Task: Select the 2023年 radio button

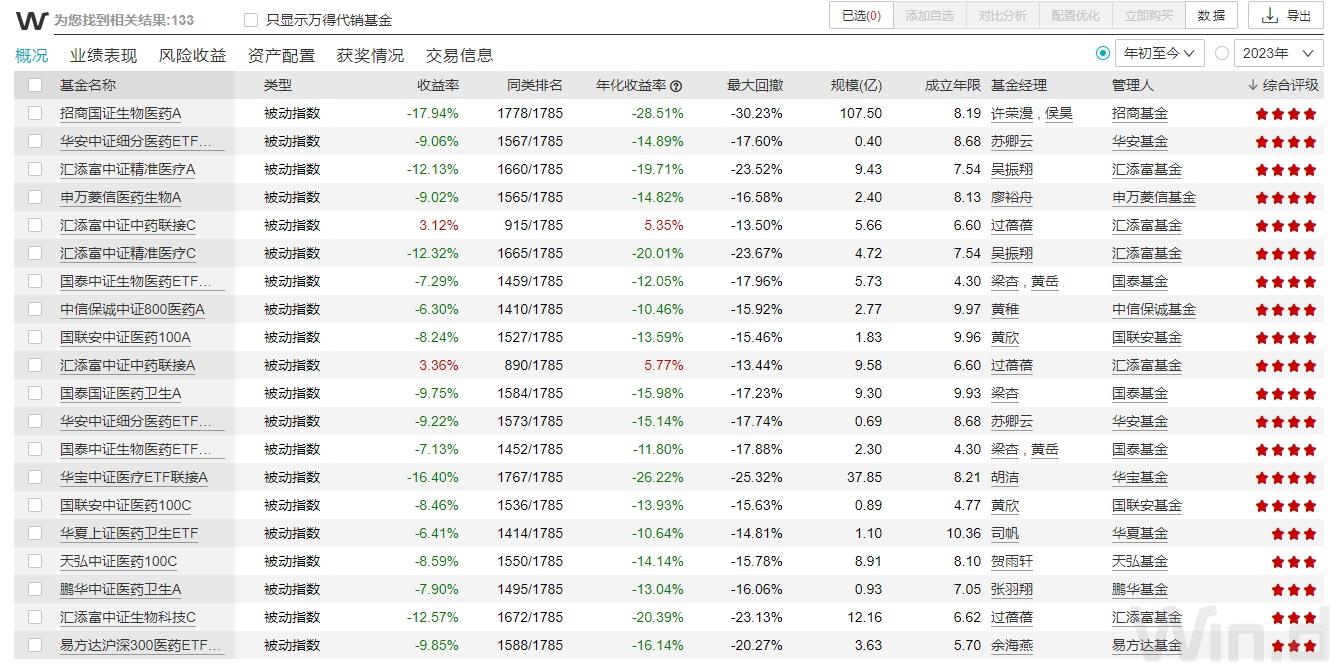Action: click(x=1222, y=54)
